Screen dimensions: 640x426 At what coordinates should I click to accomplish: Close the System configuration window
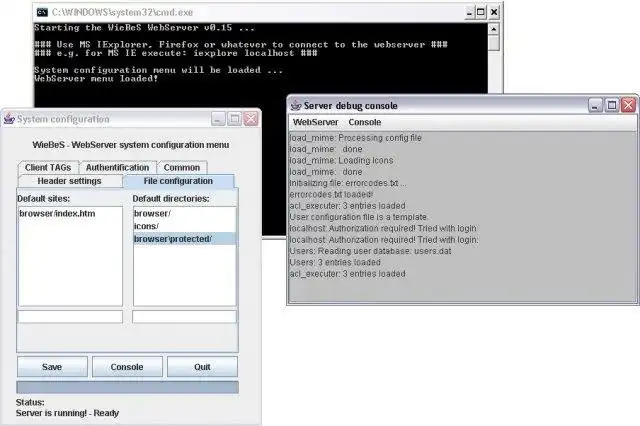251,119
